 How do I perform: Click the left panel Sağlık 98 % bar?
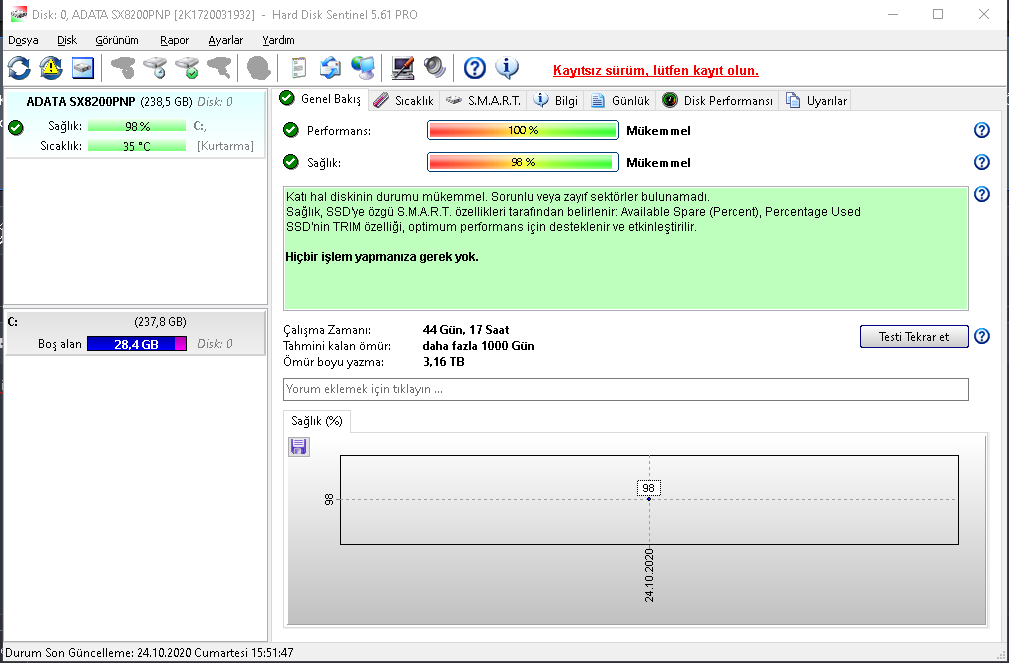click(x=137, y=126)
